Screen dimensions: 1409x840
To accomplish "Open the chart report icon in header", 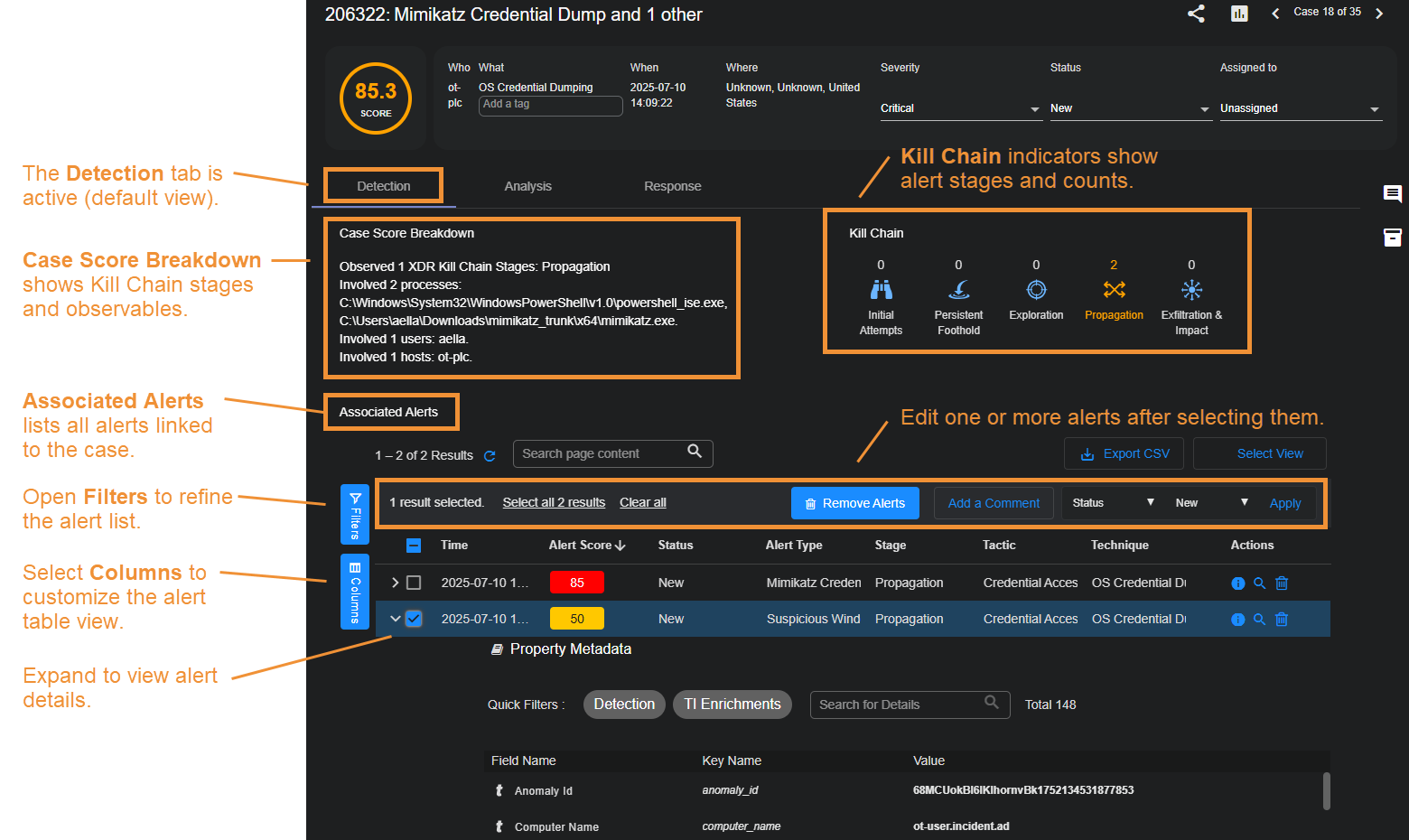I will (x=1239, y=14).
